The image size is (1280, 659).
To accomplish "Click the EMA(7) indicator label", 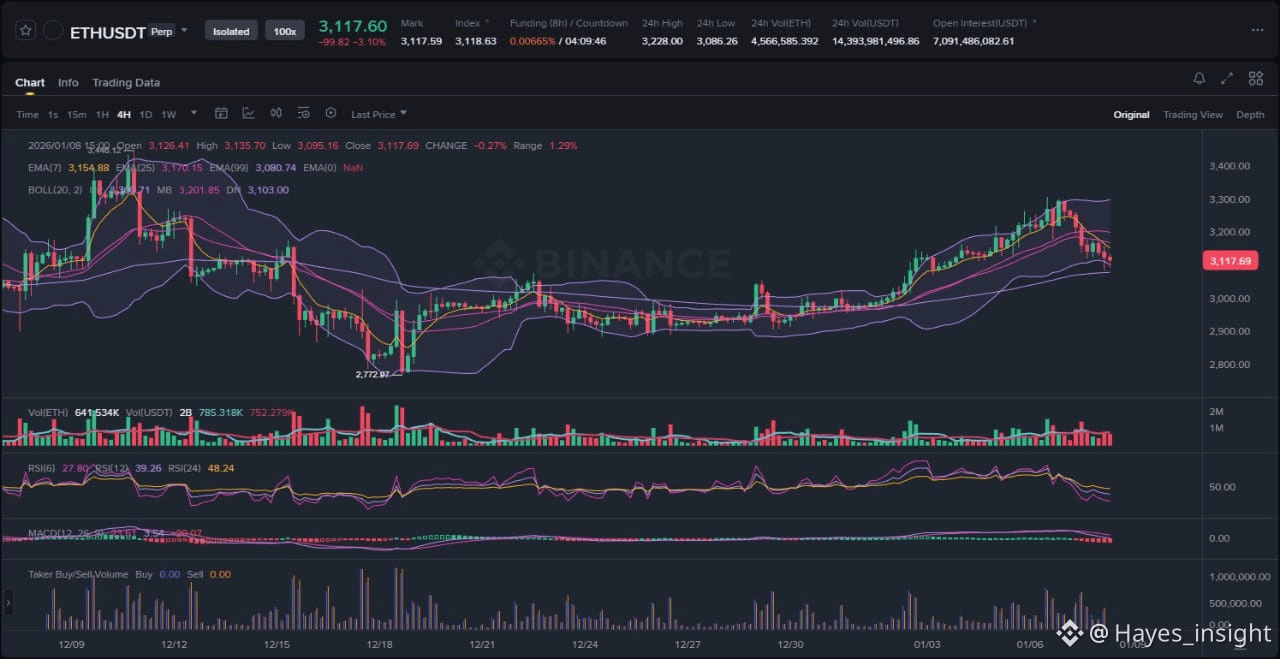I will (x=45, y=168).
